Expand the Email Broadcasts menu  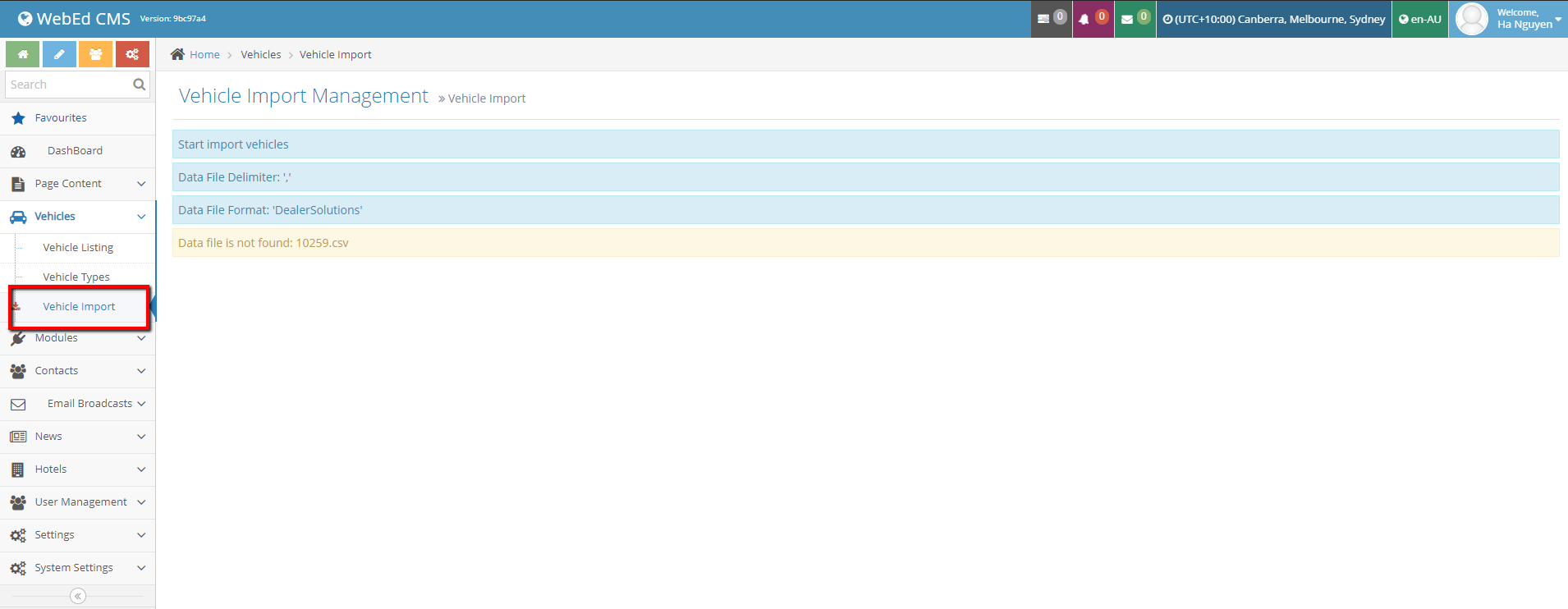pos(78,404)
